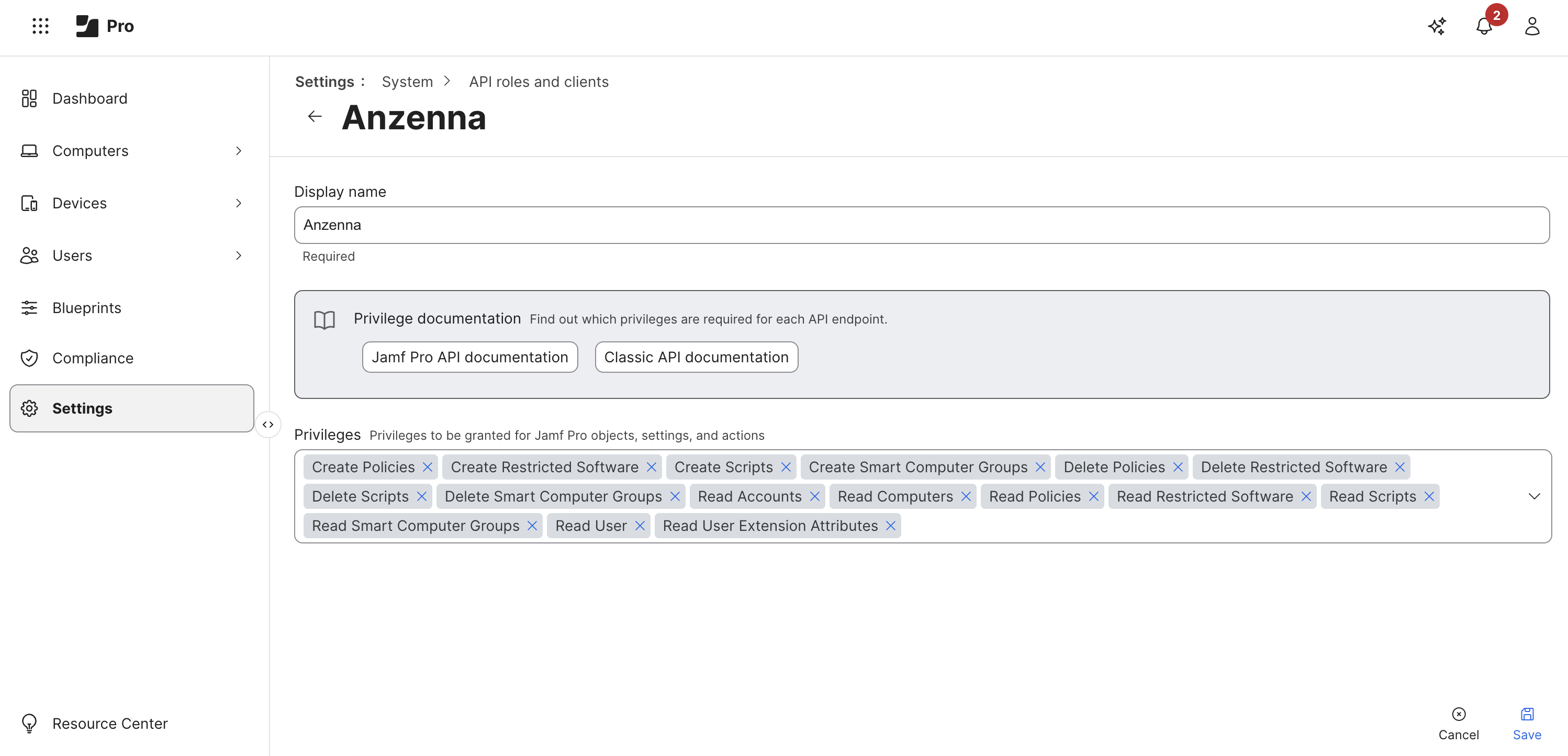Image resolution: width=1568 pixels, height=756 pixels.
Task: Collapse the sidebar with the toggle handle
Action: click(268, 424)
